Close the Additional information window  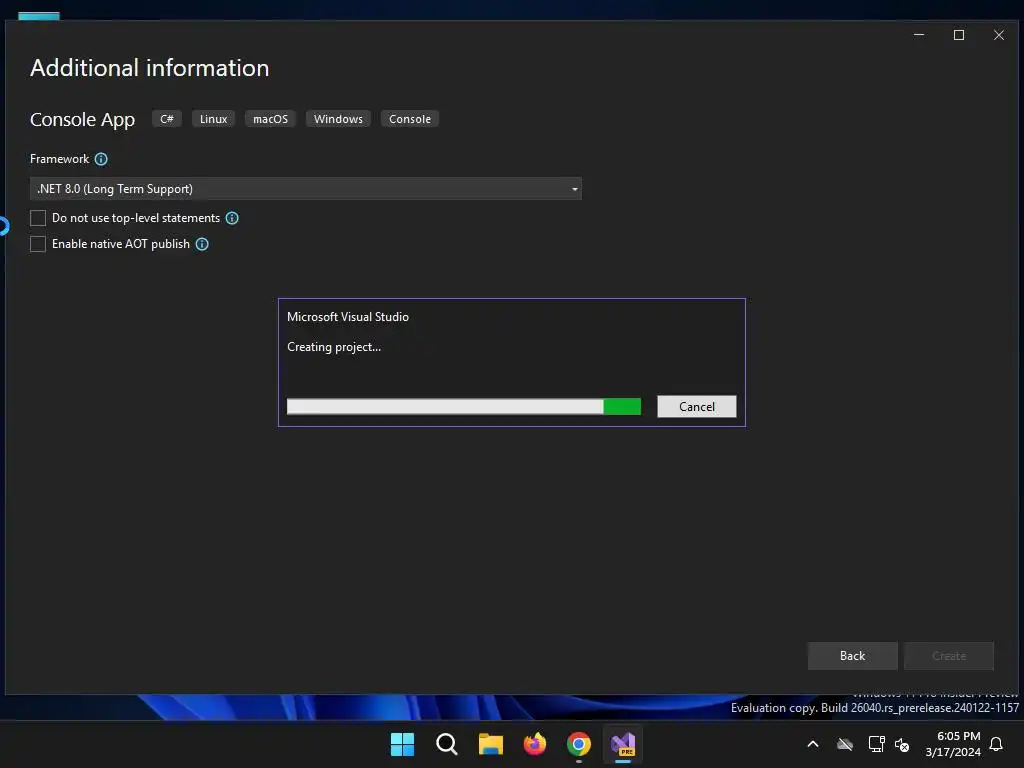tap(999, 35)
